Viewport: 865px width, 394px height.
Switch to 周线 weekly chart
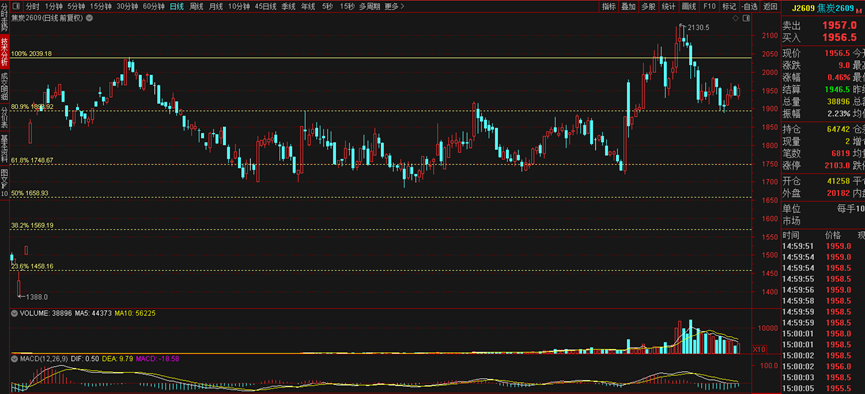click(x=196, y=7)
